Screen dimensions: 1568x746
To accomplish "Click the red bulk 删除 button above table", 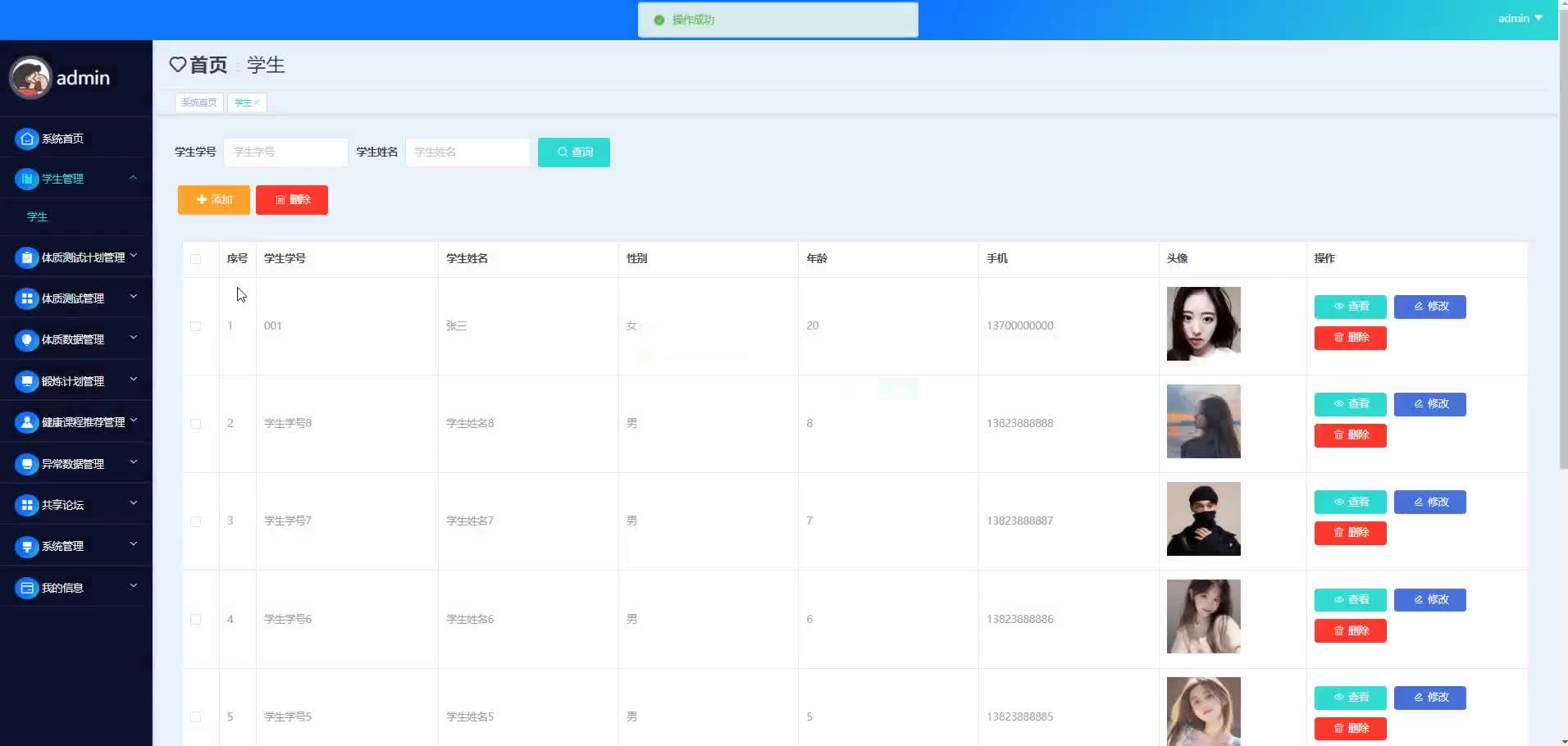I will (x=292, y=200).
